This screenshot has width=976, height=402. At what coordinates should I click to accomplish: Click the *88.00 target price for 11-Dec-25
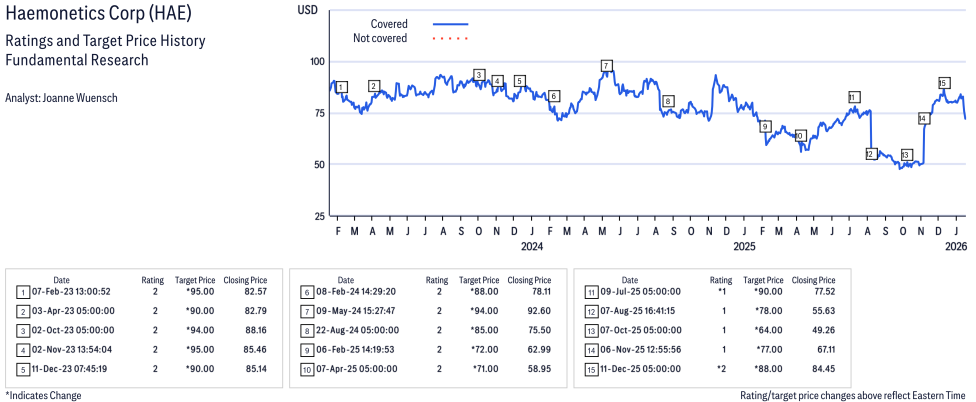click(x=767, y=369)
